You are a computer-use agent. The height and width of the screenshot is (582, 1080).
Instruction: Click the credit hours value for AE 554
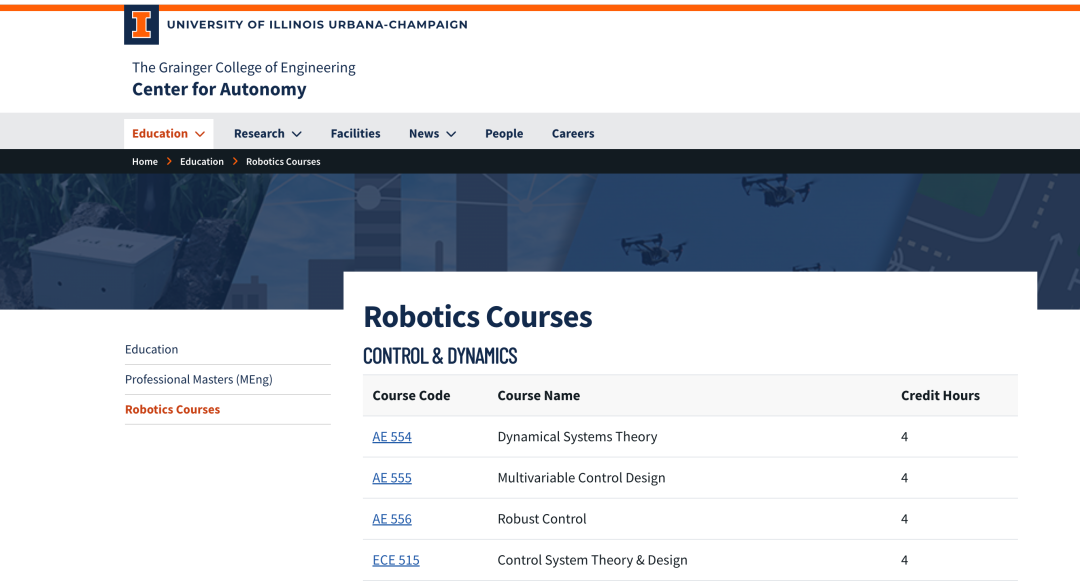pos(904,437)
